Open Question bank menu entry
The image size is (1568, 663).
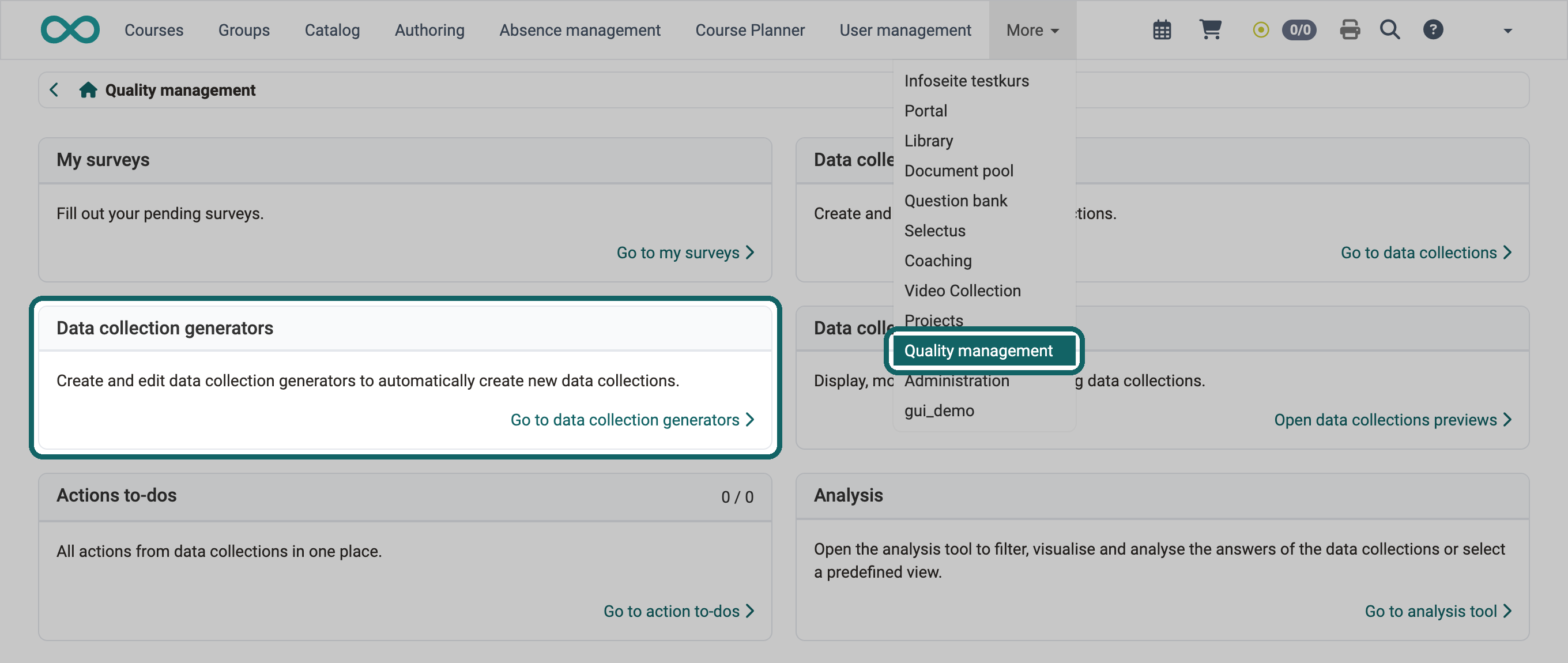[984, 200]
